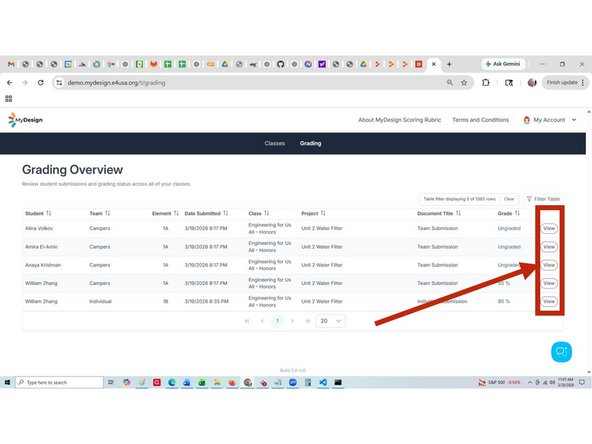Click Windows taskbar search box
The image size is (592, 444).
tap(59, 382)
